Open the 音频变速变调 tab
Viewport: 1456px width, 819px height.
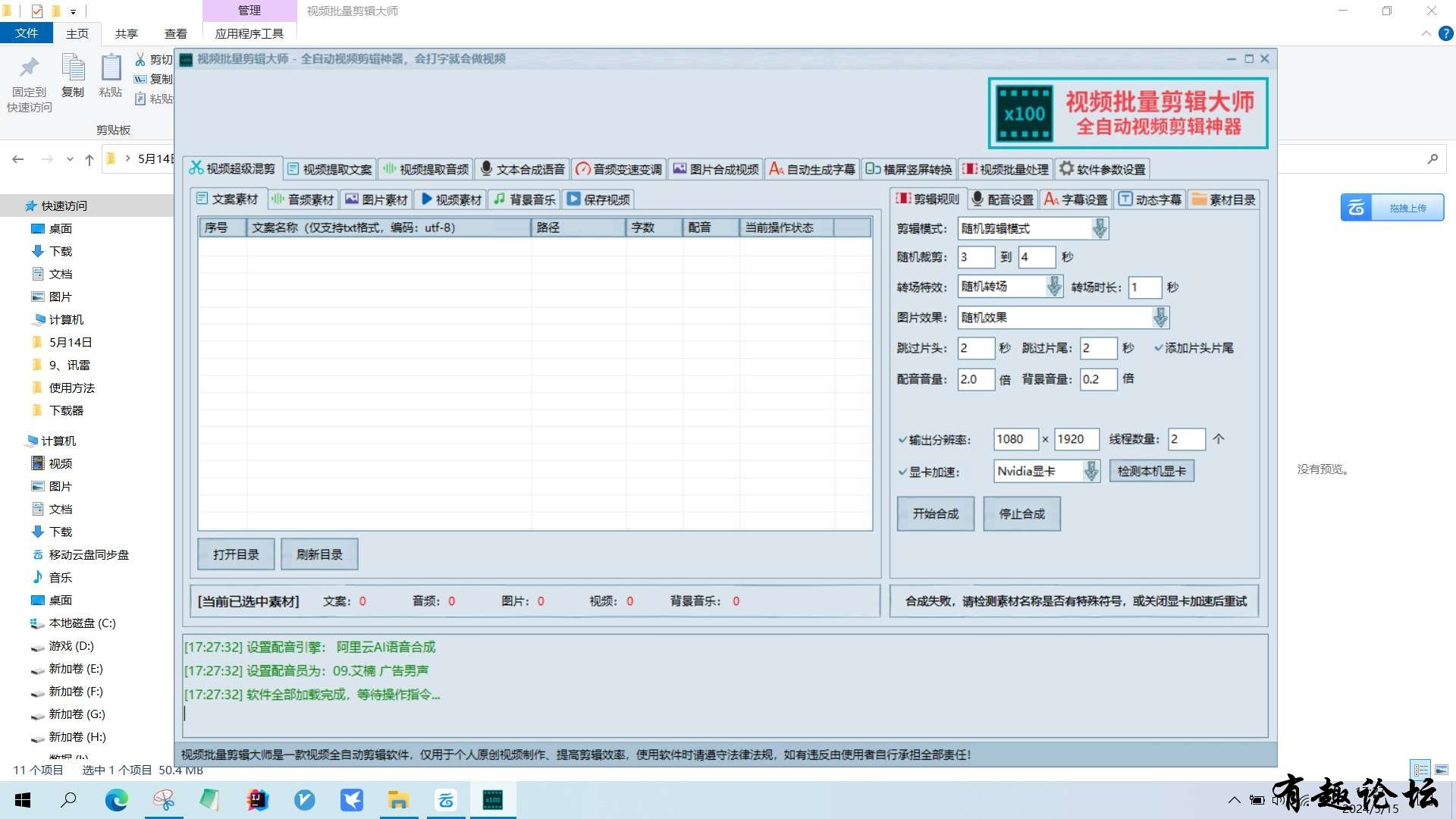point(619,169)
